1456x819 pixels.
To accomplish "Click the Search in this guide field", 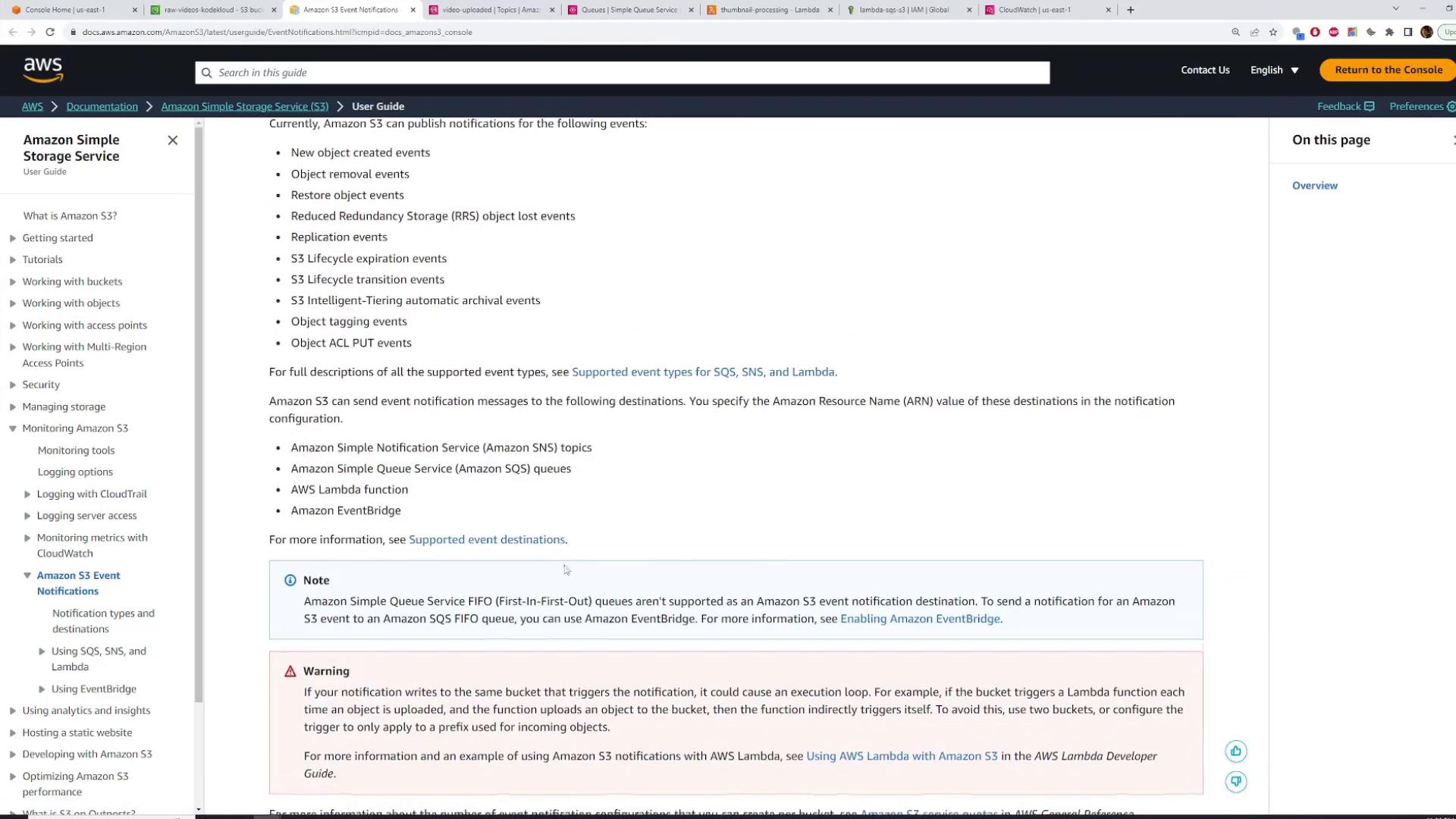I will [622, 73].
